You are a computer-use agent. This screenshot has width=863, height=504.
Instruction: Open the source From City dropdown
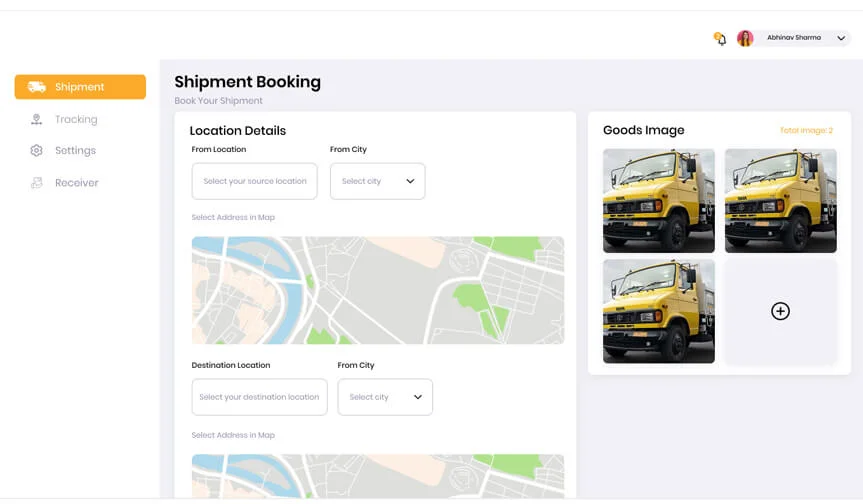tap(377, 181)
